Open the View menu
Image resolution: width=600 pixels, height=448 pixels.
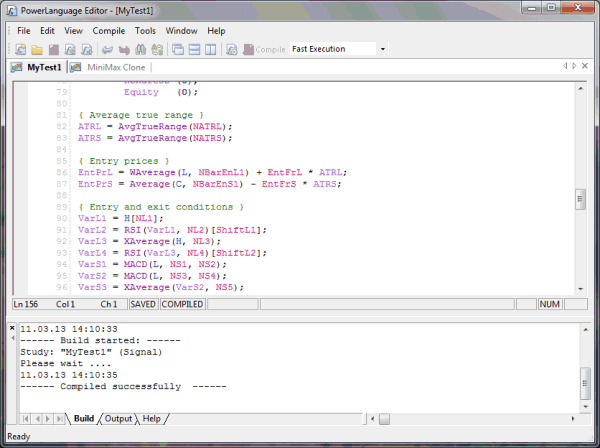point(73,31)
